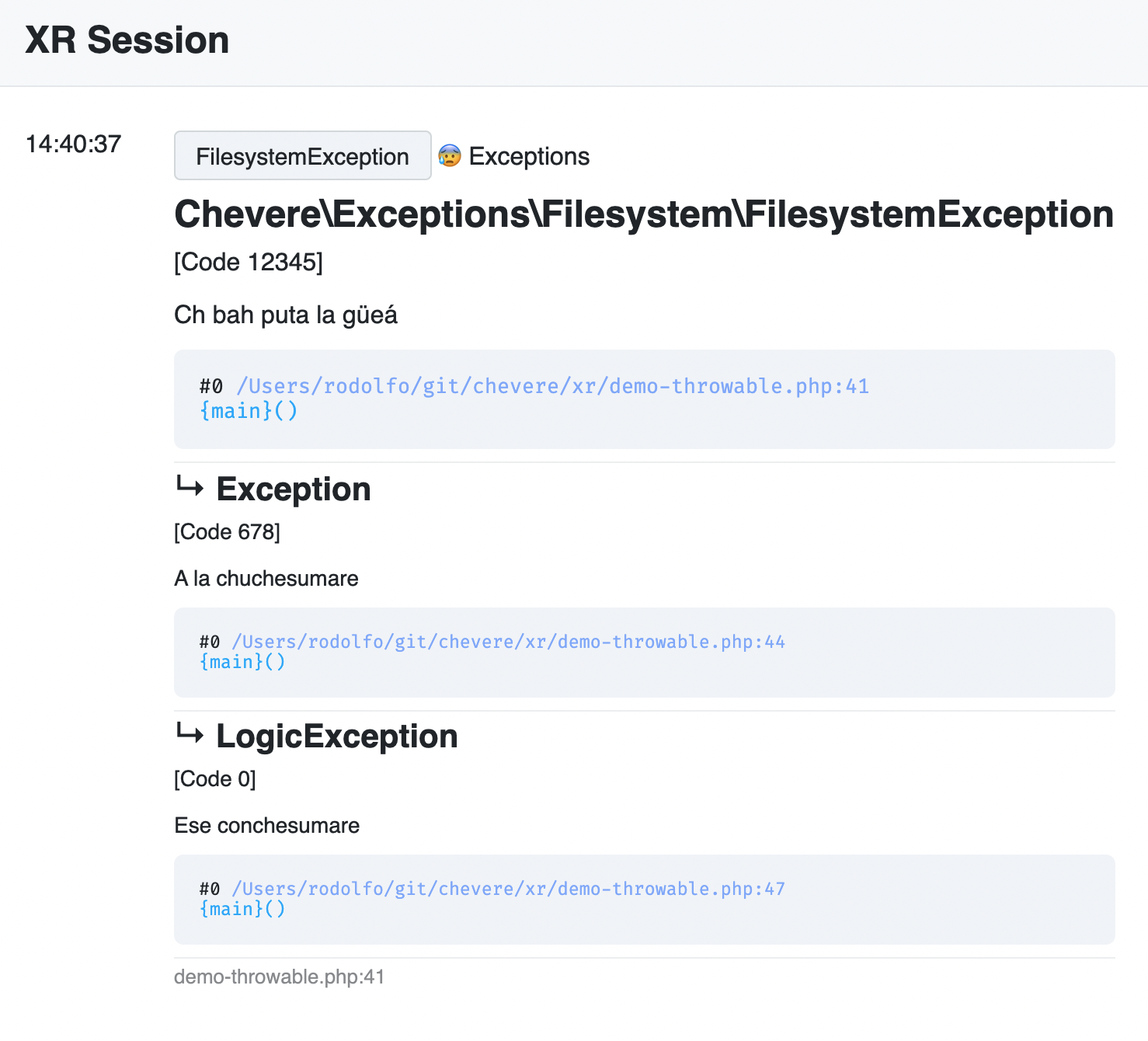
Task: Click the arrow icon beside LogicException heading
Action: [190, 734]
